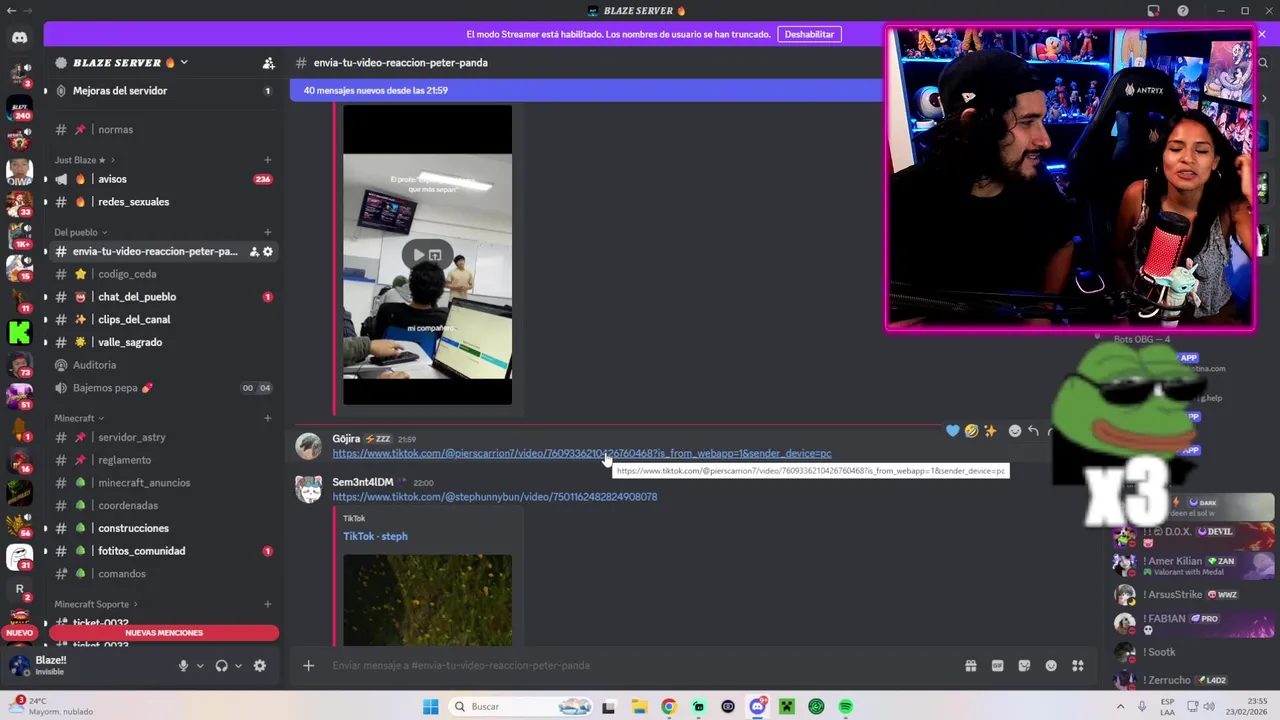The width and height of the screenshot is (1280, 720).
Task: Add channel to Just Blaze category
Action: coord(267,160)
